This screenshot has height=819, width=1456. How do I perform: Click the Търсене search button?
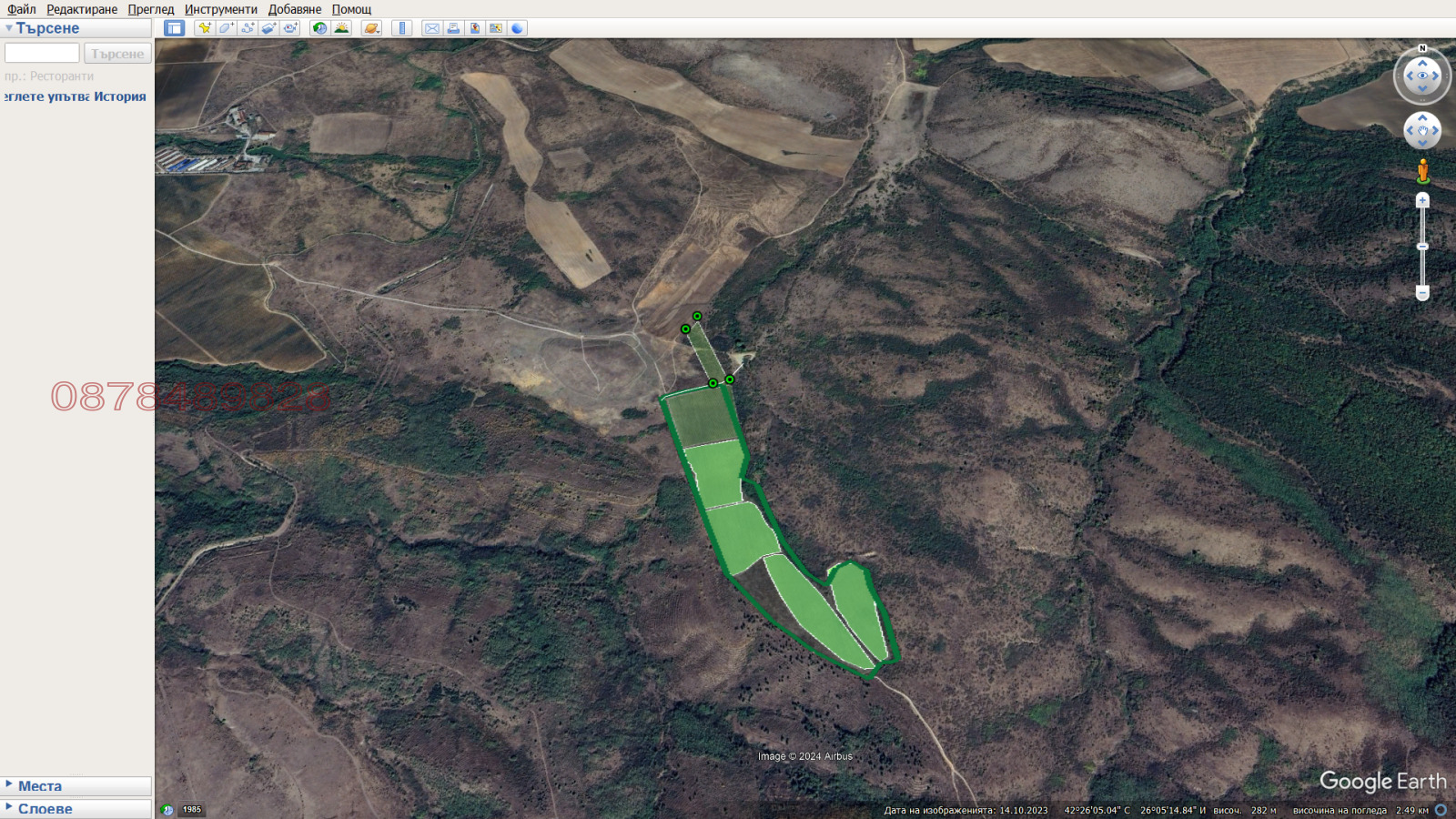point(117,54)
